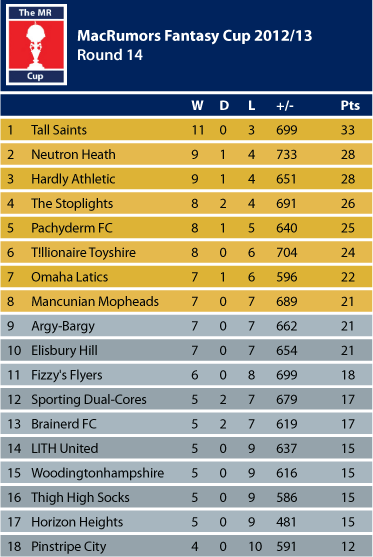The width and height of the screenshot is (373, 557).
Task: Select T!llionaire Toyshire in the table
Action: coord(83,253)
